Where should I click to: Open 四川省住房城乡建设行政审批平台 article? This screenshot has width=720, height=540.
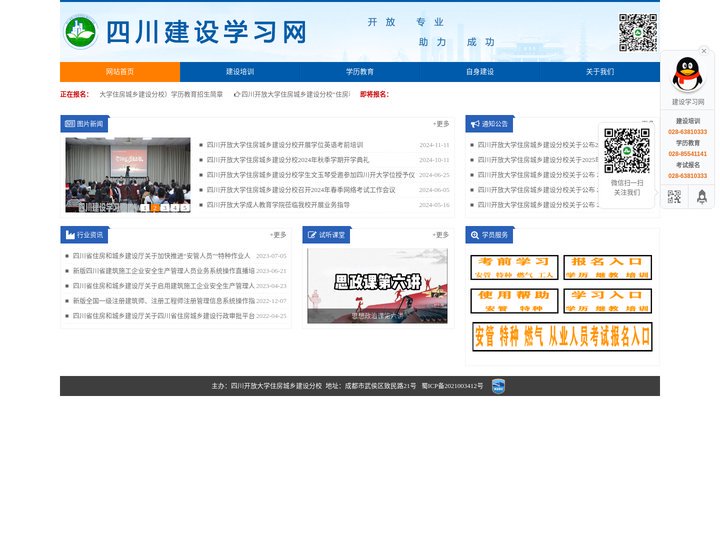163,316
